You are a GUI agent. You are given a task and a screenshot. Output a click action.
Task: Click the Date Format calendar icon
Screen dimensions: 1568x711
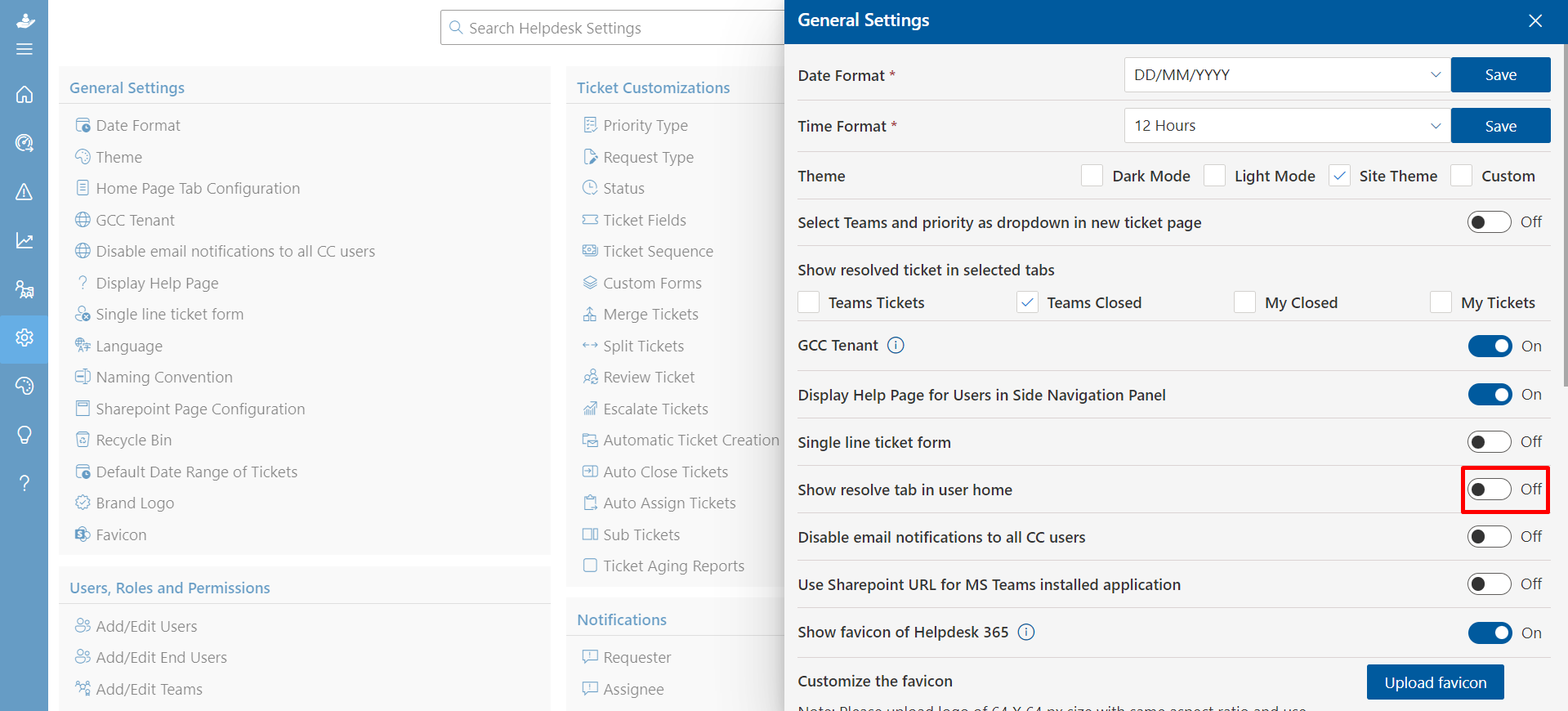click(x=83, y=125)
